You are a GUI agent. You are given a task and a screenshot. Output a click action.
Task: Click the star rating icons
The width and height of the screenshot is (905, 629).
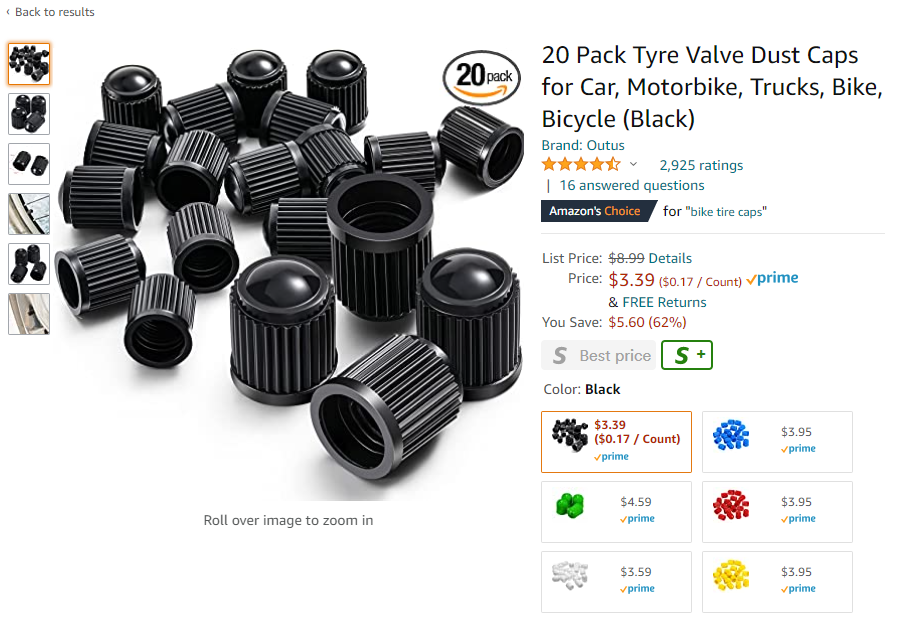(x=581, y=164)
